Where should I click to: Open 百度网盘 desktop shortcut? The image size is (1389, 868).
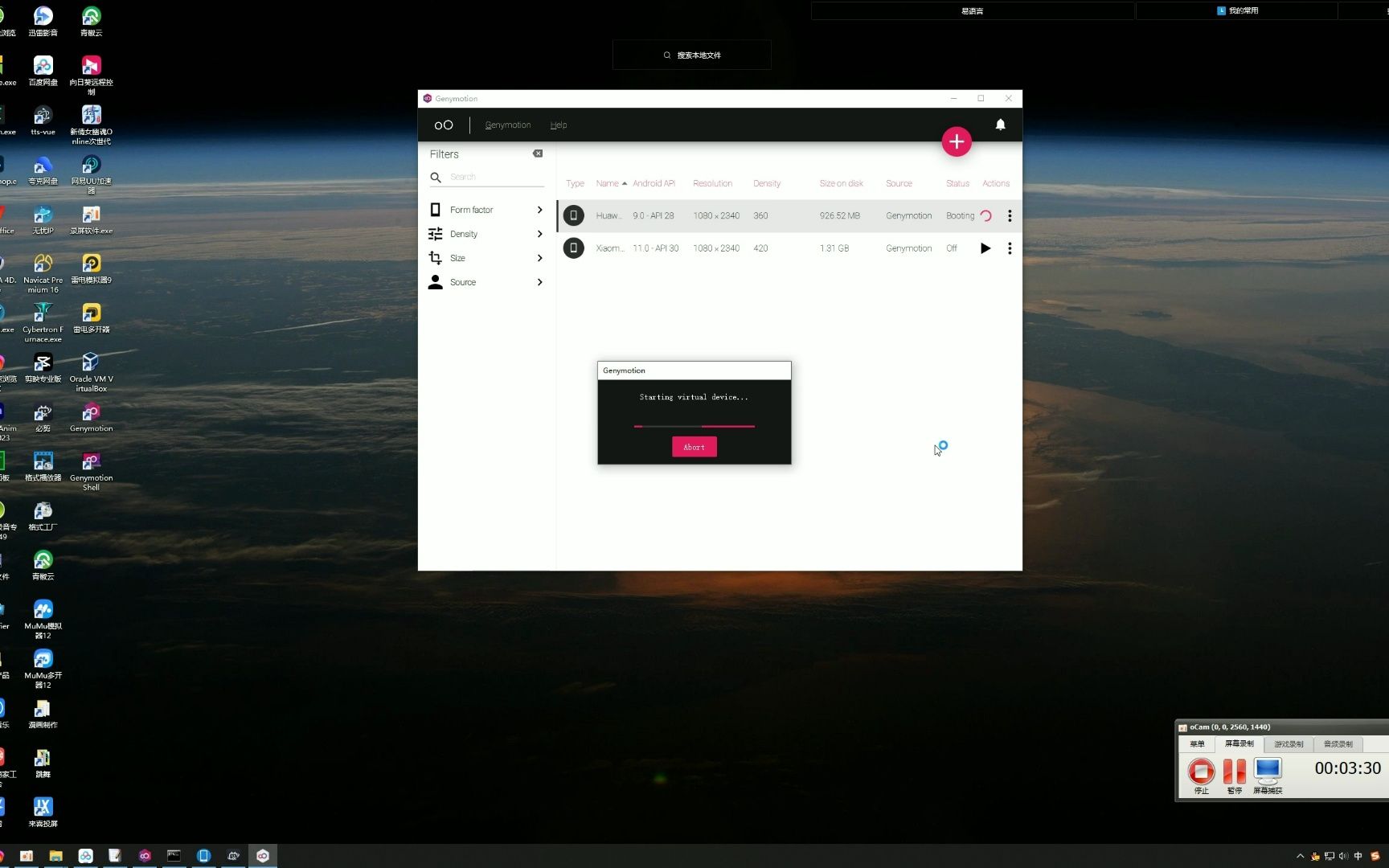pos(43,71)
